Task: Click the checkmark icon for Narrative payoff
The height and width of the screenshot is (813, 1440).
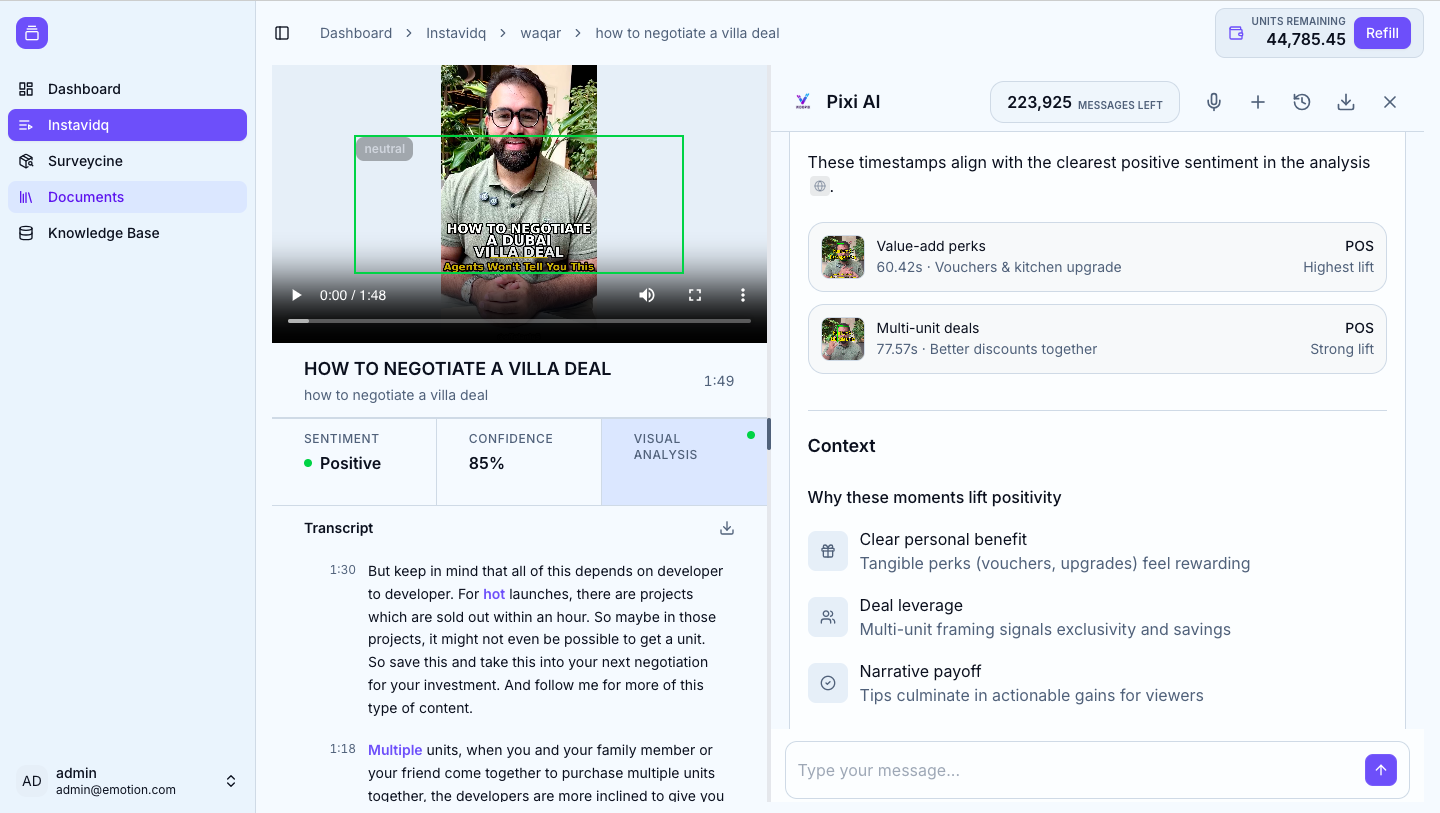Action: (828, 683)
